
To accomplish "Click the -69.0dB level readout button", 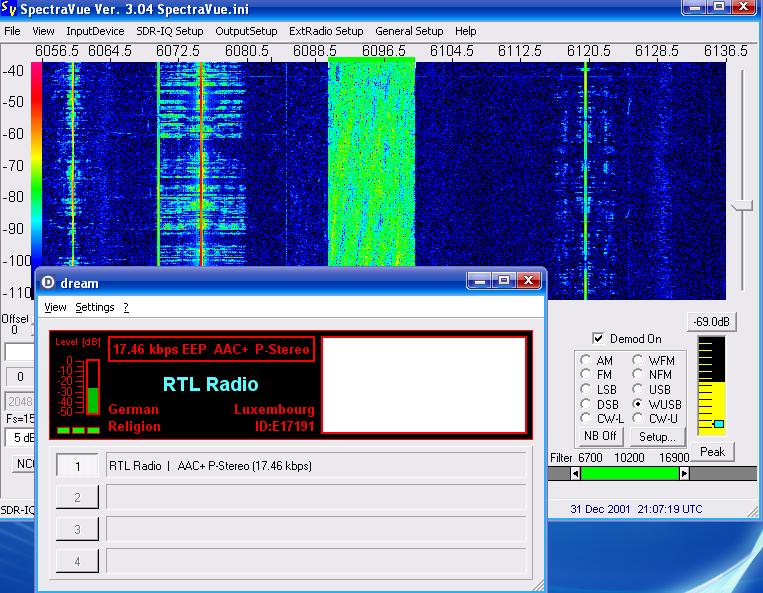I will click(x=711, y=322).
